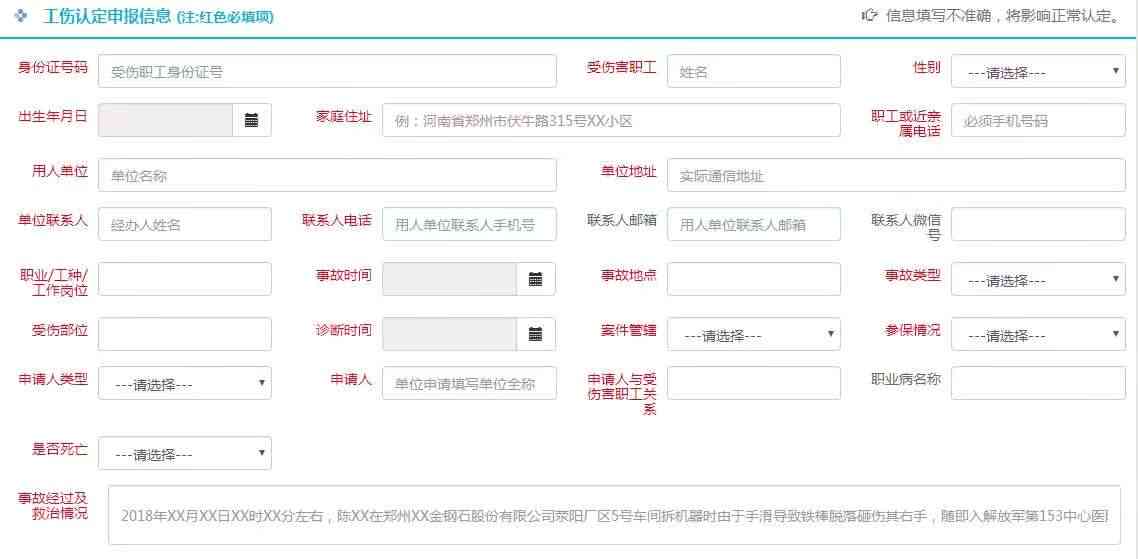Image resolution: width=1138 pixels, height=559 pixels.
Task: Open the 申请人类型 dropdown
Action: pos(185,383)
